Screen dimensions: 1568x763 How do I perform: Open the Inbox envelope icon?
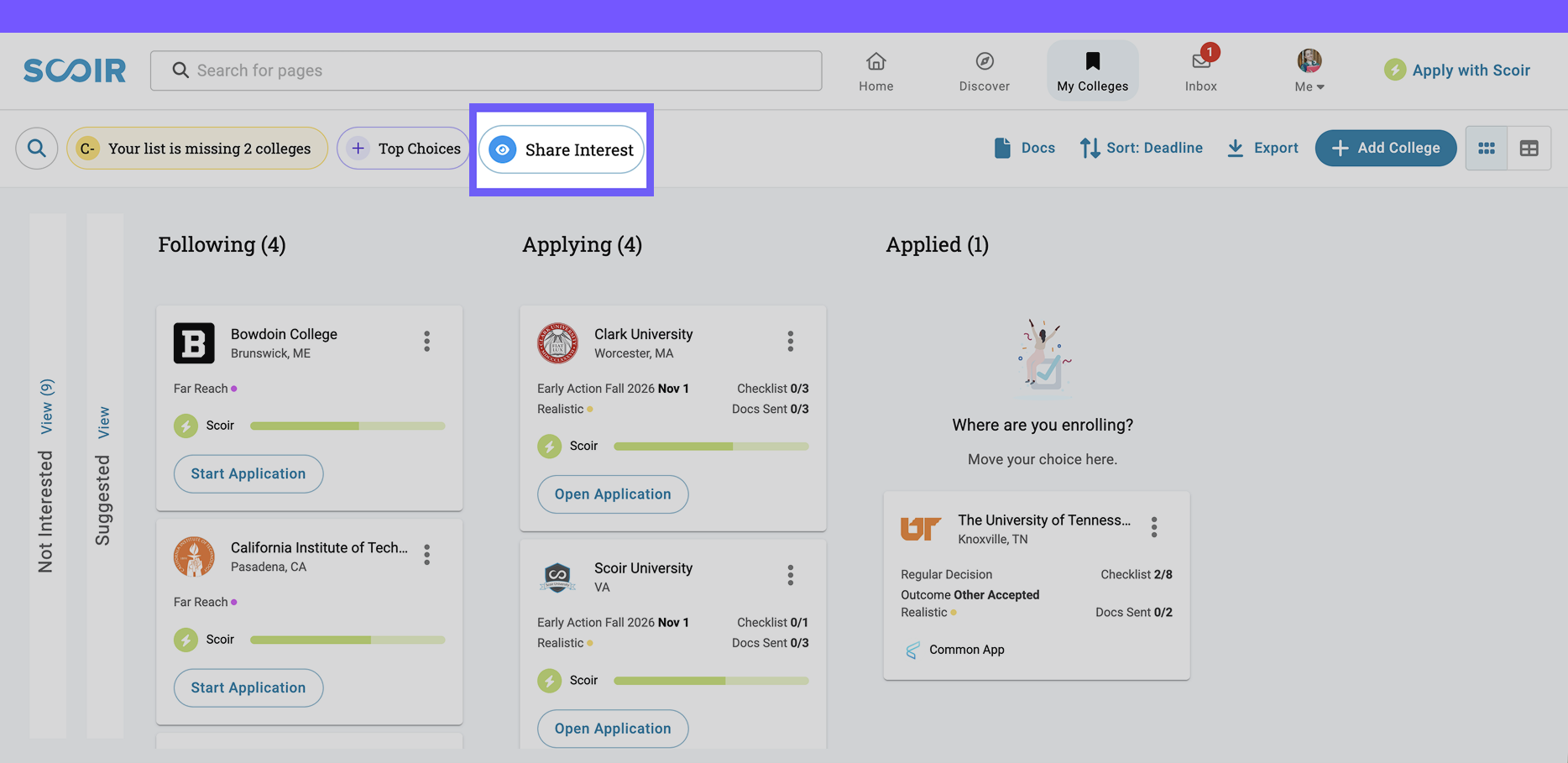(x=1200, y=62)
